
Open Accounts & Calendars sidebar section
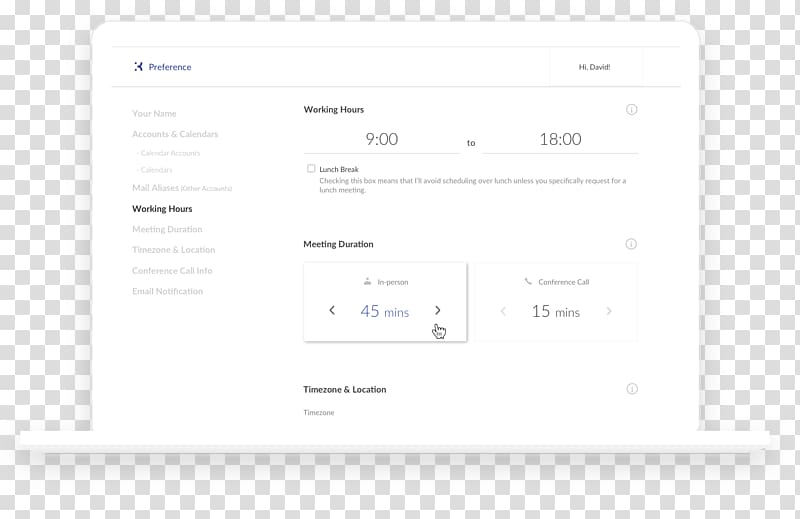coord(175,134)
